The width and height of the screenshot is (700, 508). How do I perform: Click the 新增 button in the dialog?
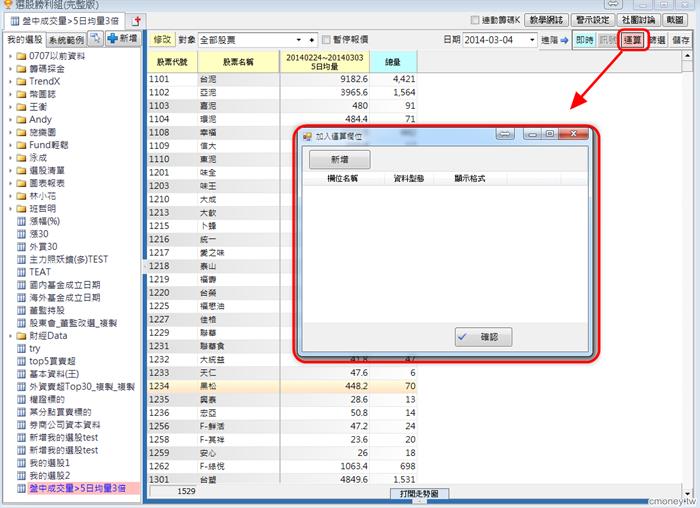pos(340,159)
